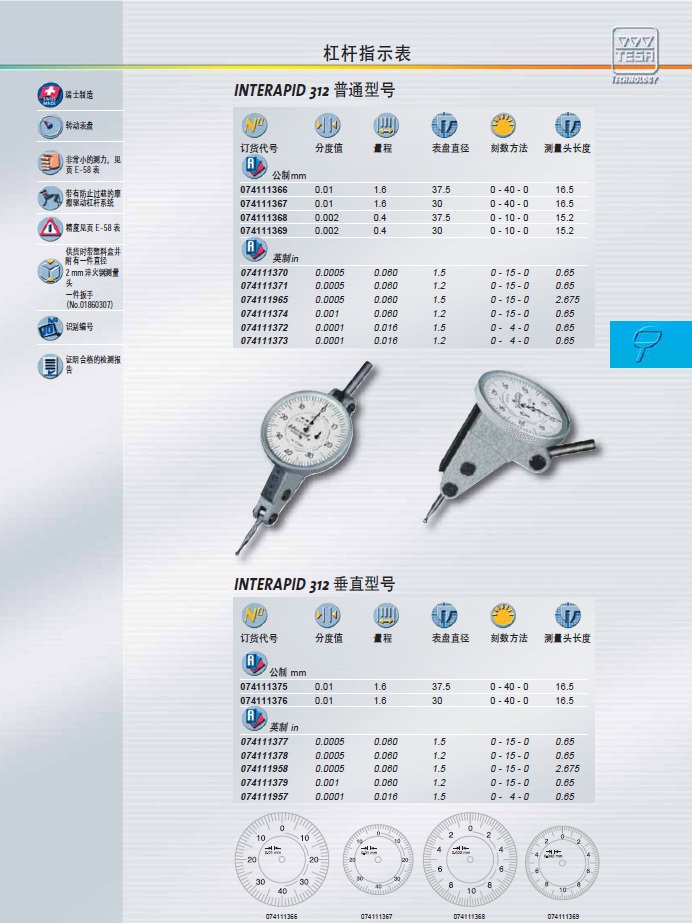Screen dimensions: 692x923
Task: Select order number 074111957
Action: tap(264, 796)
